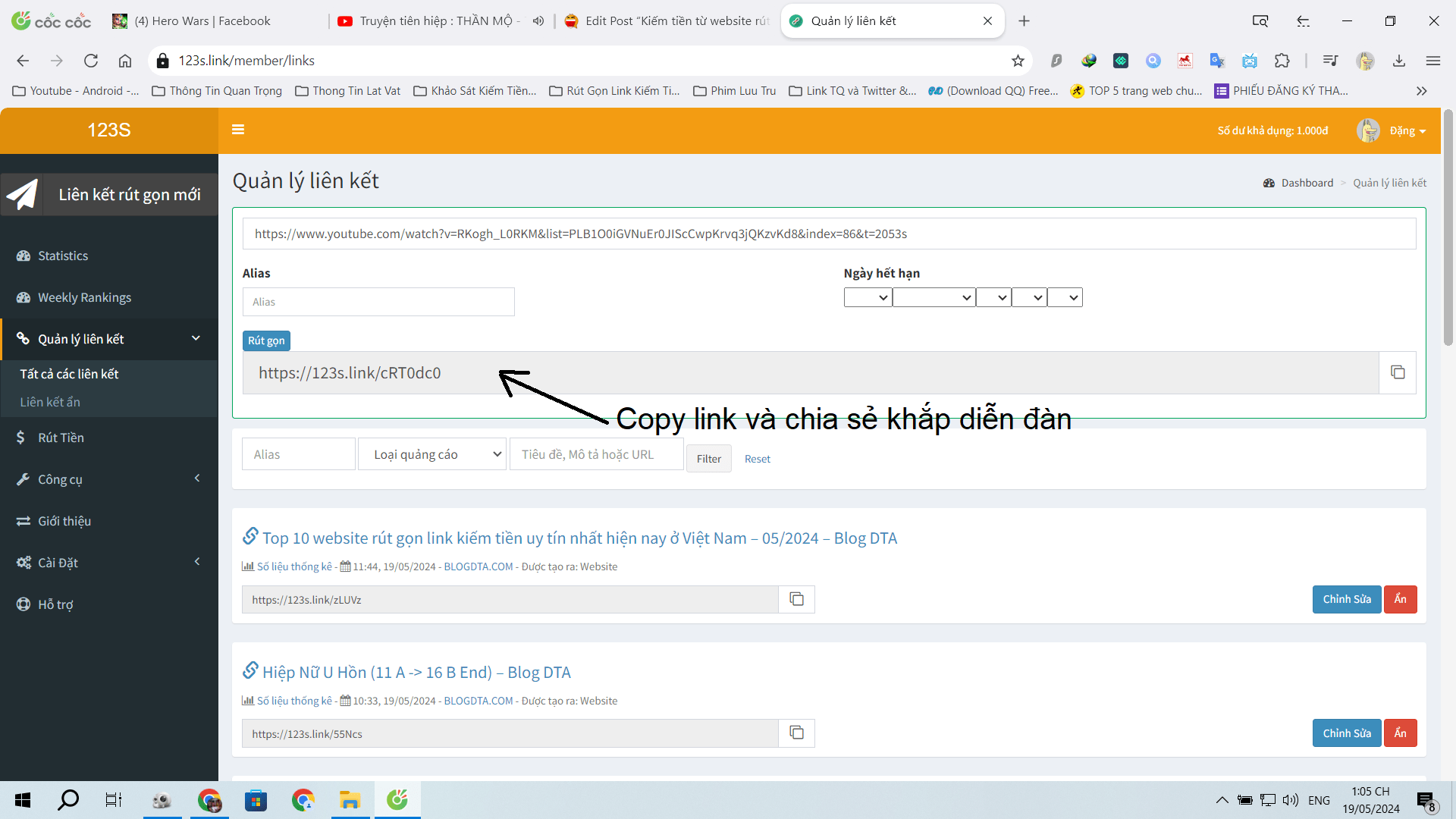Image resolution: width=1456 pixels, height=819 pixels.
Task: Open Microsoft Store from taskbar
Action: tap(256, 799)
